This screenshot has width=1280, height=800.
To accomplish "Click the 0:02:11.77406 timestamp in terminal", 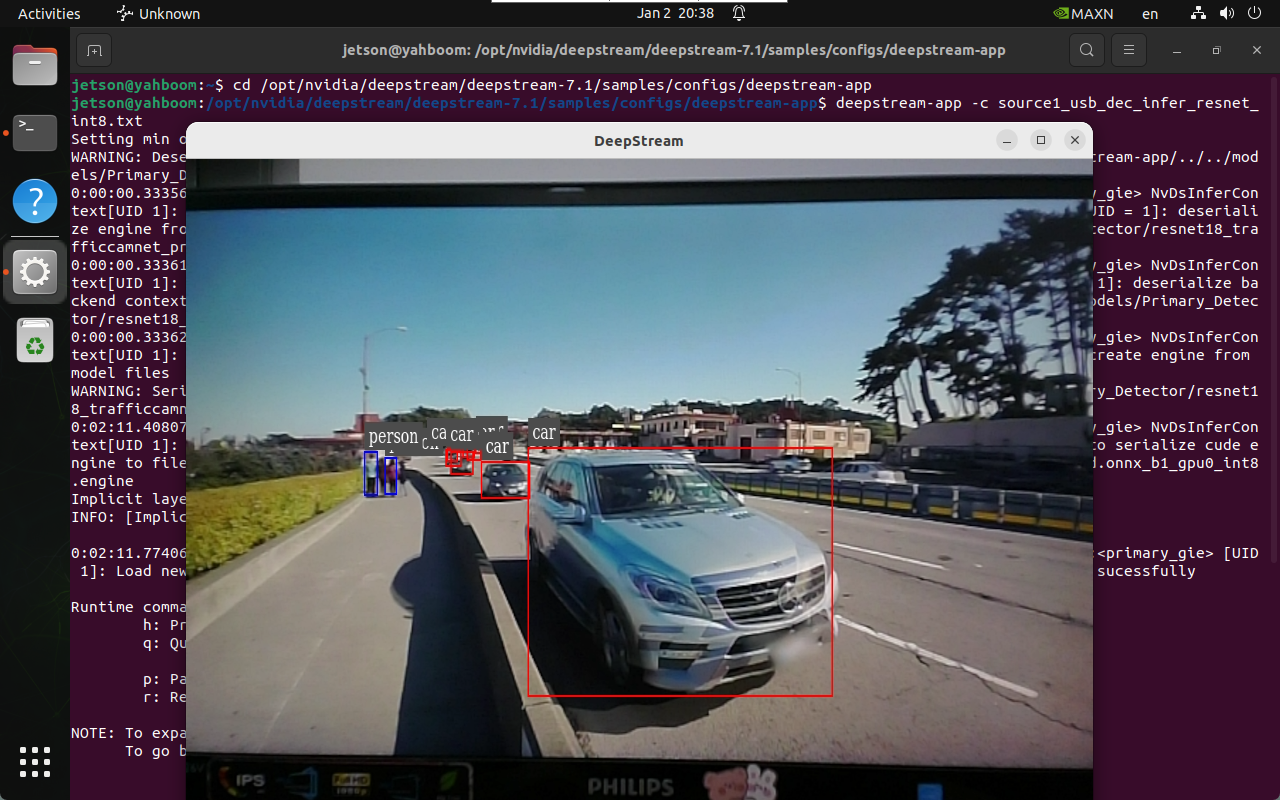I will pyautogui.click(x=129, y=553).
